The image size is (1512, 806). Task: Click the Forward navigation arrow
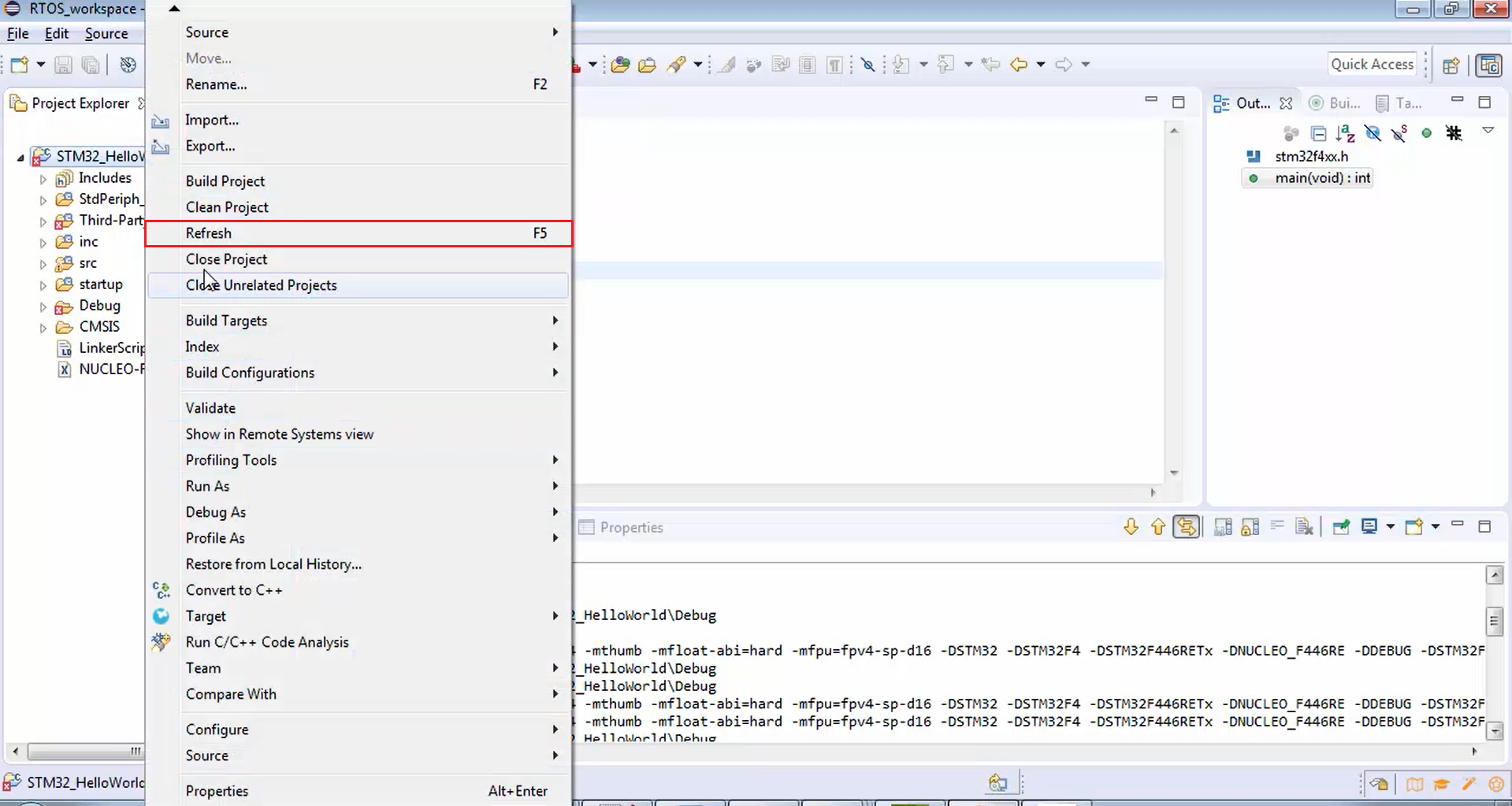coord(1064,65)
